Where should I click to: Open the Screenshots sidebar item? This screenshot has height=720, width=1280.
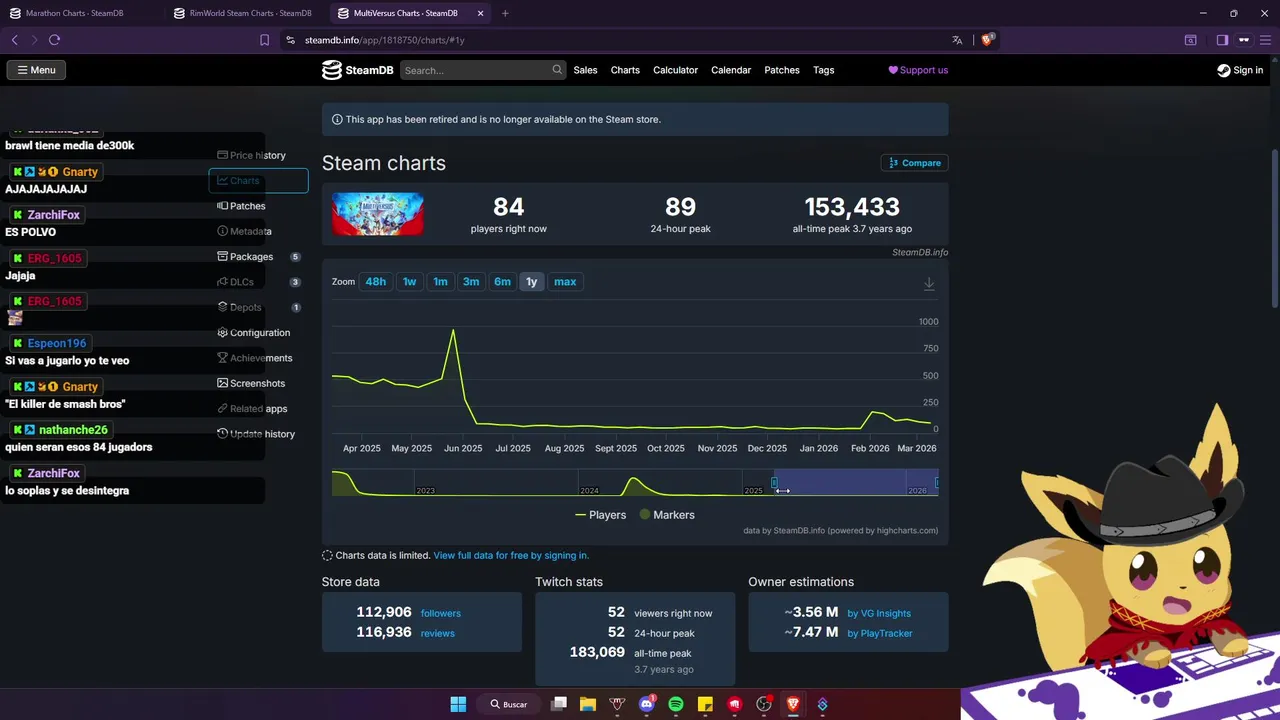[258, 383]
